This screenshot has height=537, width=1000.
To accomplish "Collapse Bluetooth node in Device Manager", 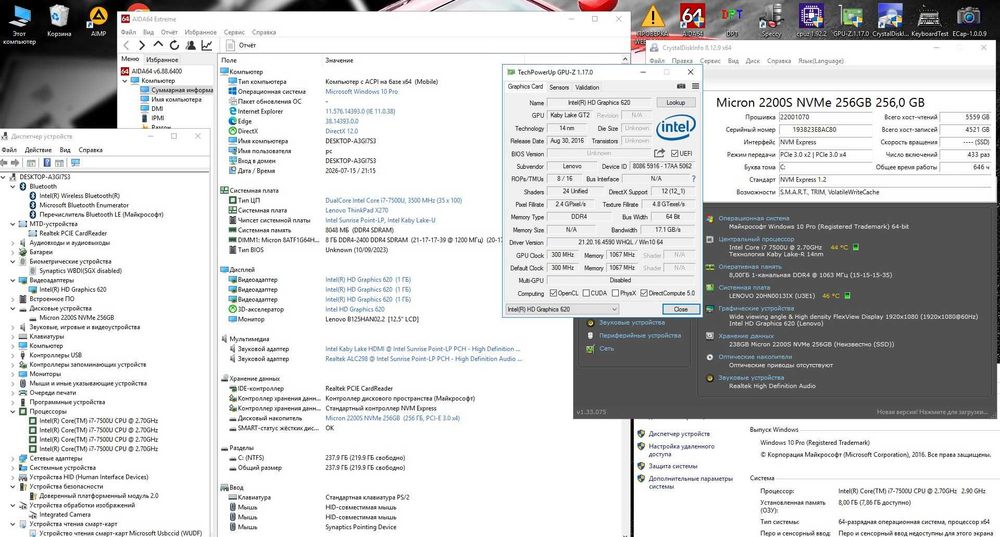I will coord(13,186).
